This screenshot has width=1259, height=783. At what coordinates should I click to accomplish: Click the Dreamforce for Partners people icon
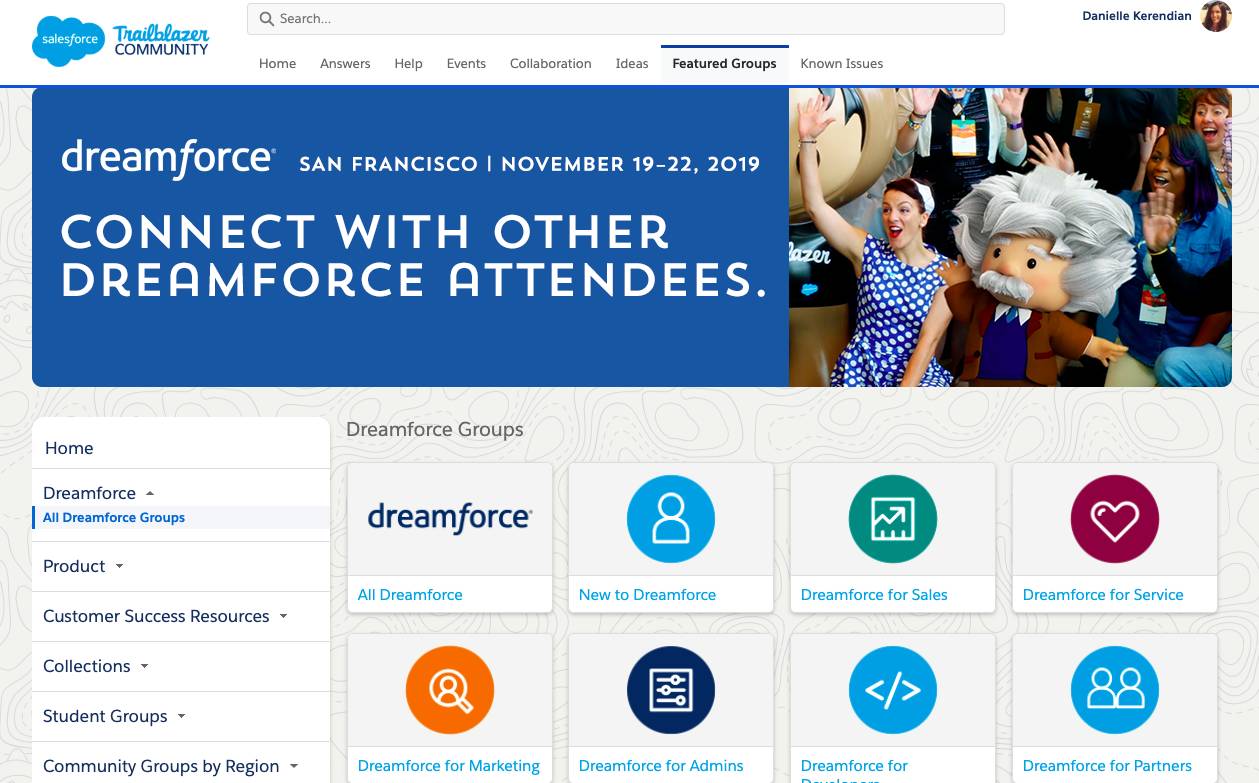click(x=1115, y=690)
